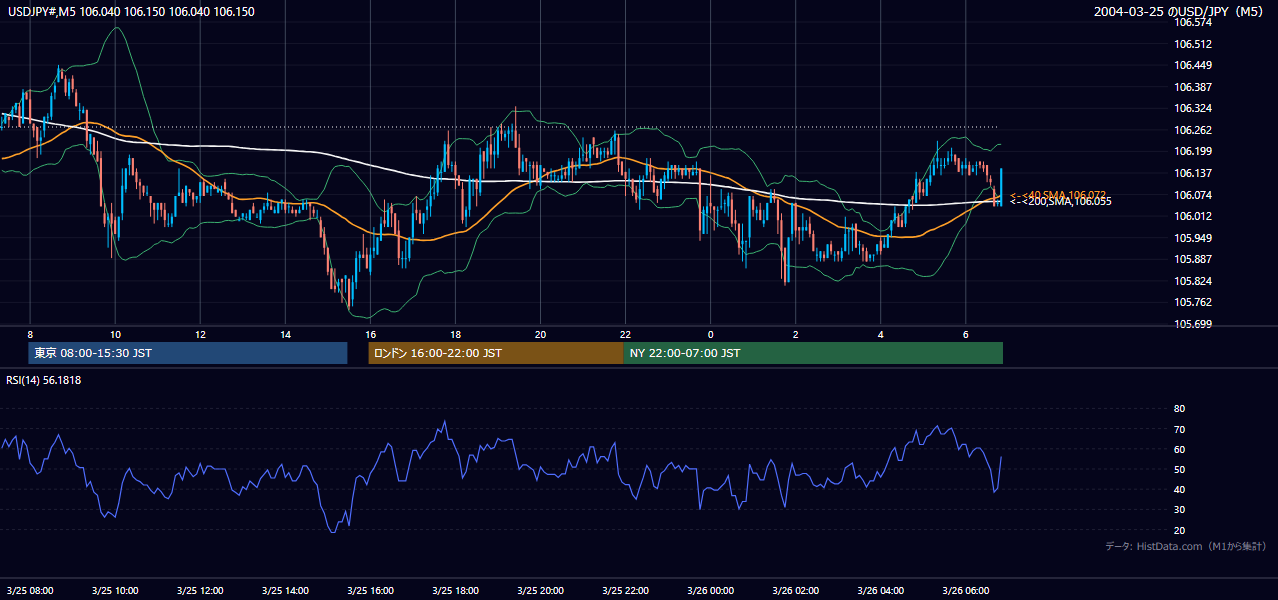Click RSI scale value 40
The height and width of the screenshot is (600, 1278).
[1179, 490]
